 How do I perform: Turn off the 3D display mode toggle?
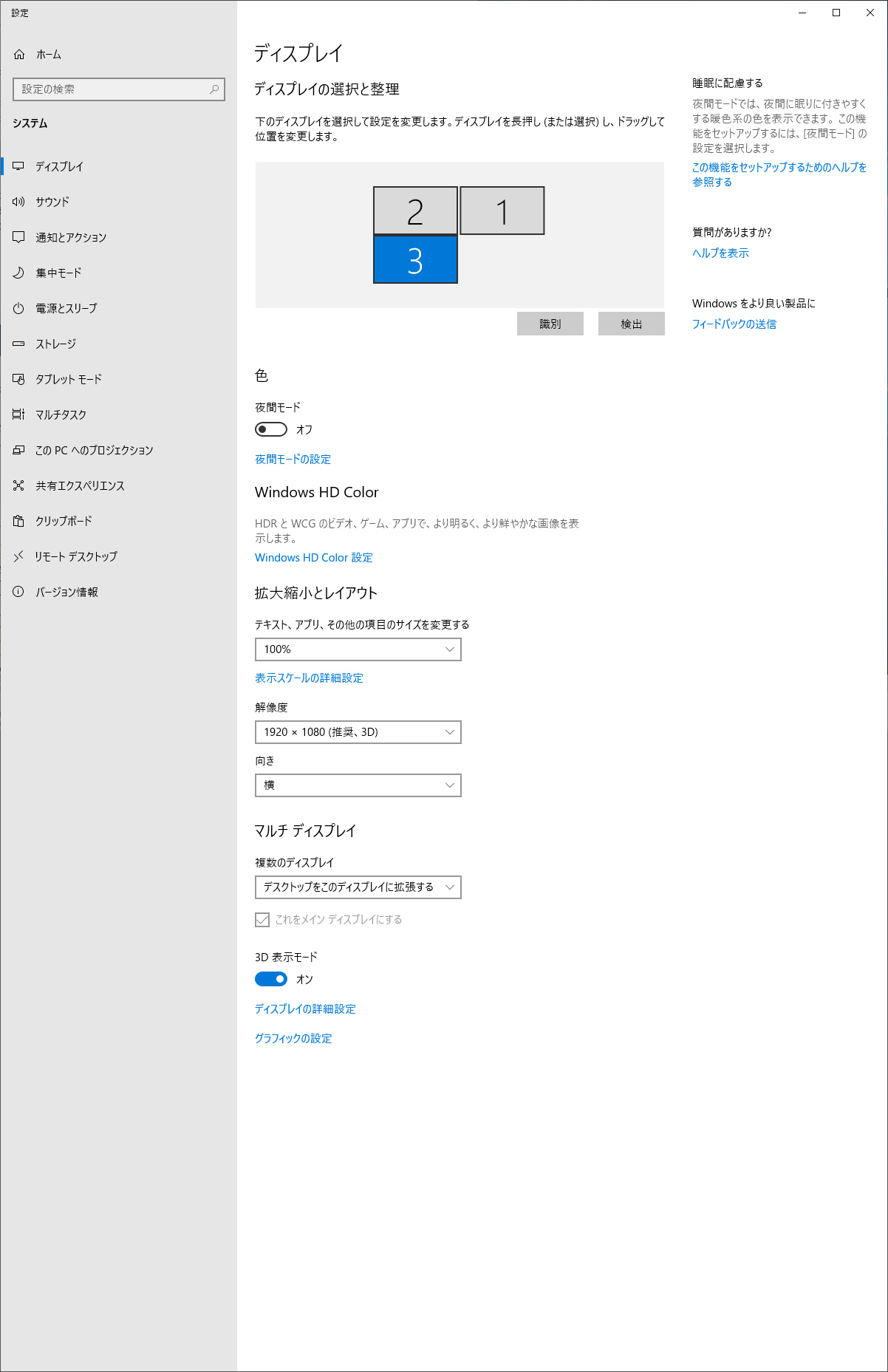[271, 979]
